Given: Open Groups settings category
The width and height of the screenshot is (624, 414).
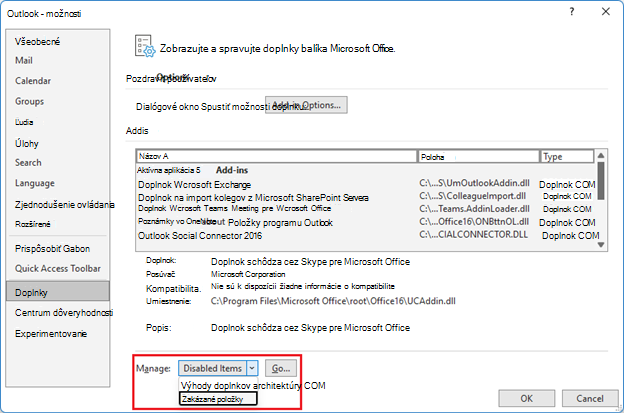Looking at the screenshot, I should click(x=29, y=102).
